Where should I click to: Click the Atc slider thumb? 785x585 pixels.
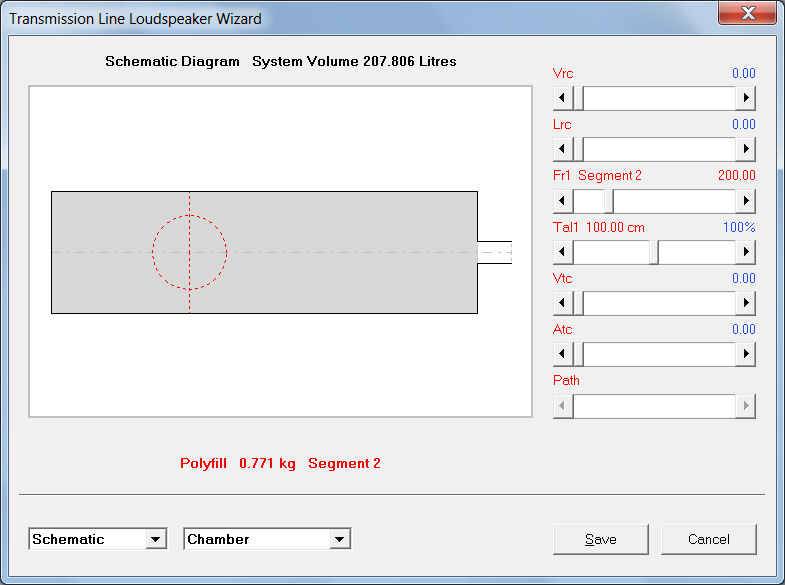578,354
